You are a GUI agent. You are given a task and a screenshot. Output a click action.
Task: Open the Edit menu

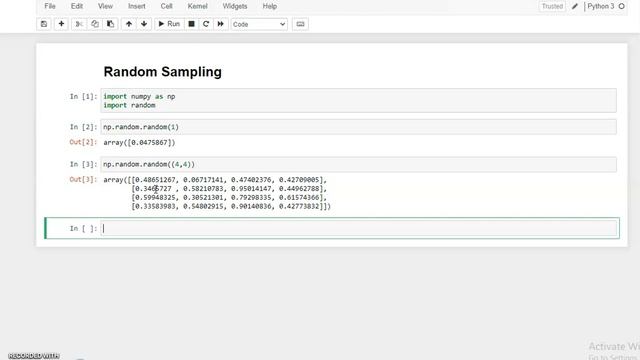(77, 6)
